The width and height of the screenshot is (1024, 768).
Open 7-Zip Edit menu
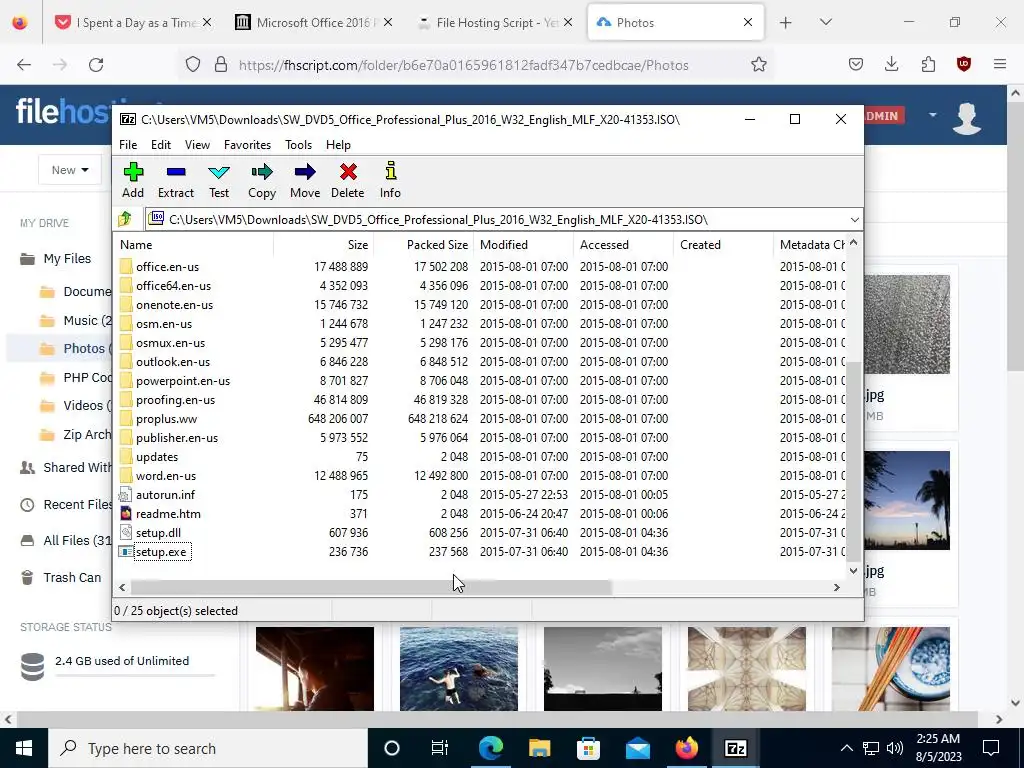(161, 145)
